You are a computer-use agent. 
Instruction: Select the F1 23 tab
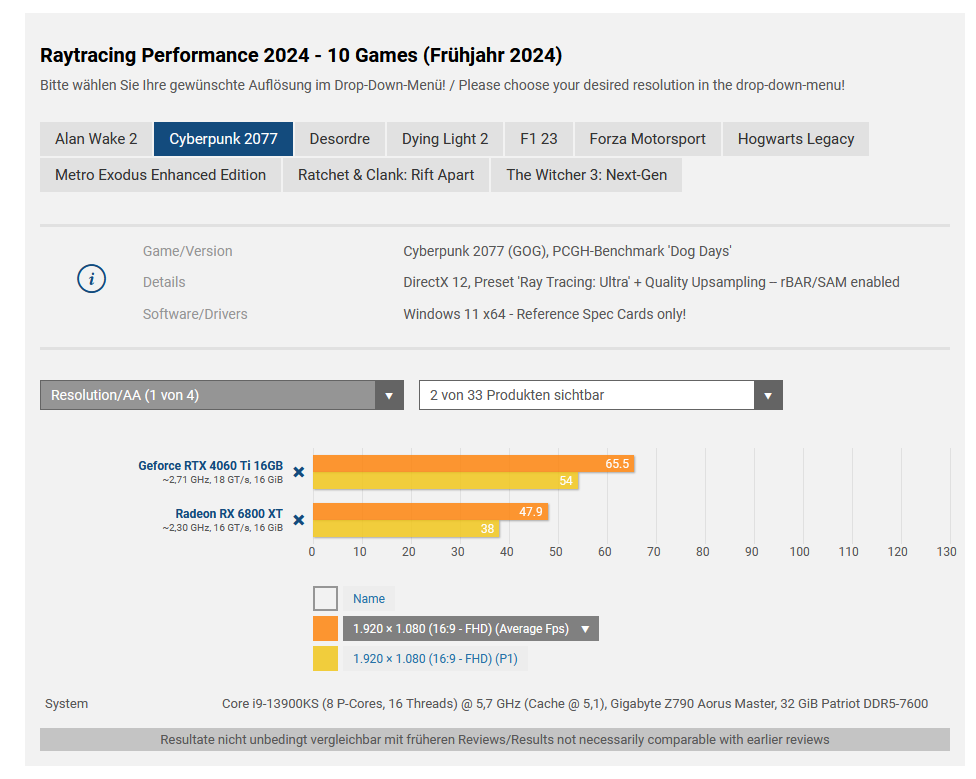tap(539, 139)
